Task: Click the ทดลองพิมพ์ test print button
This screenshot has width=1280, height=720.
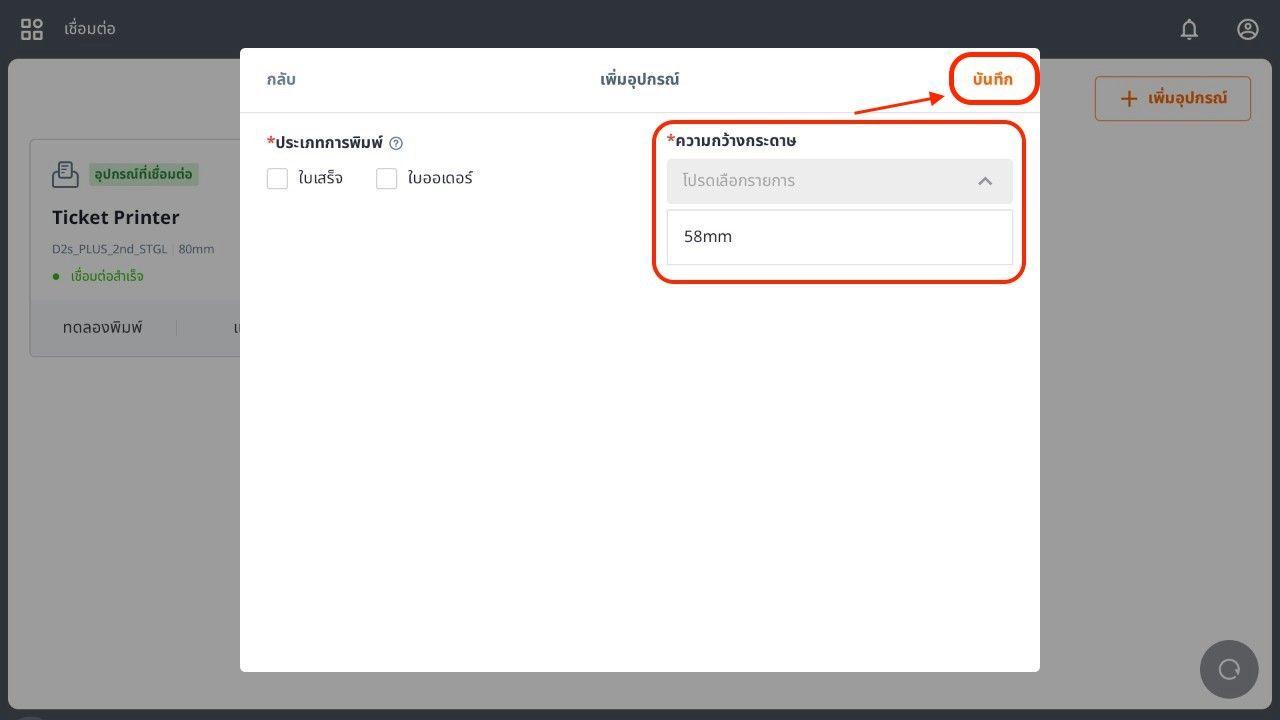Action: point(103,328)
